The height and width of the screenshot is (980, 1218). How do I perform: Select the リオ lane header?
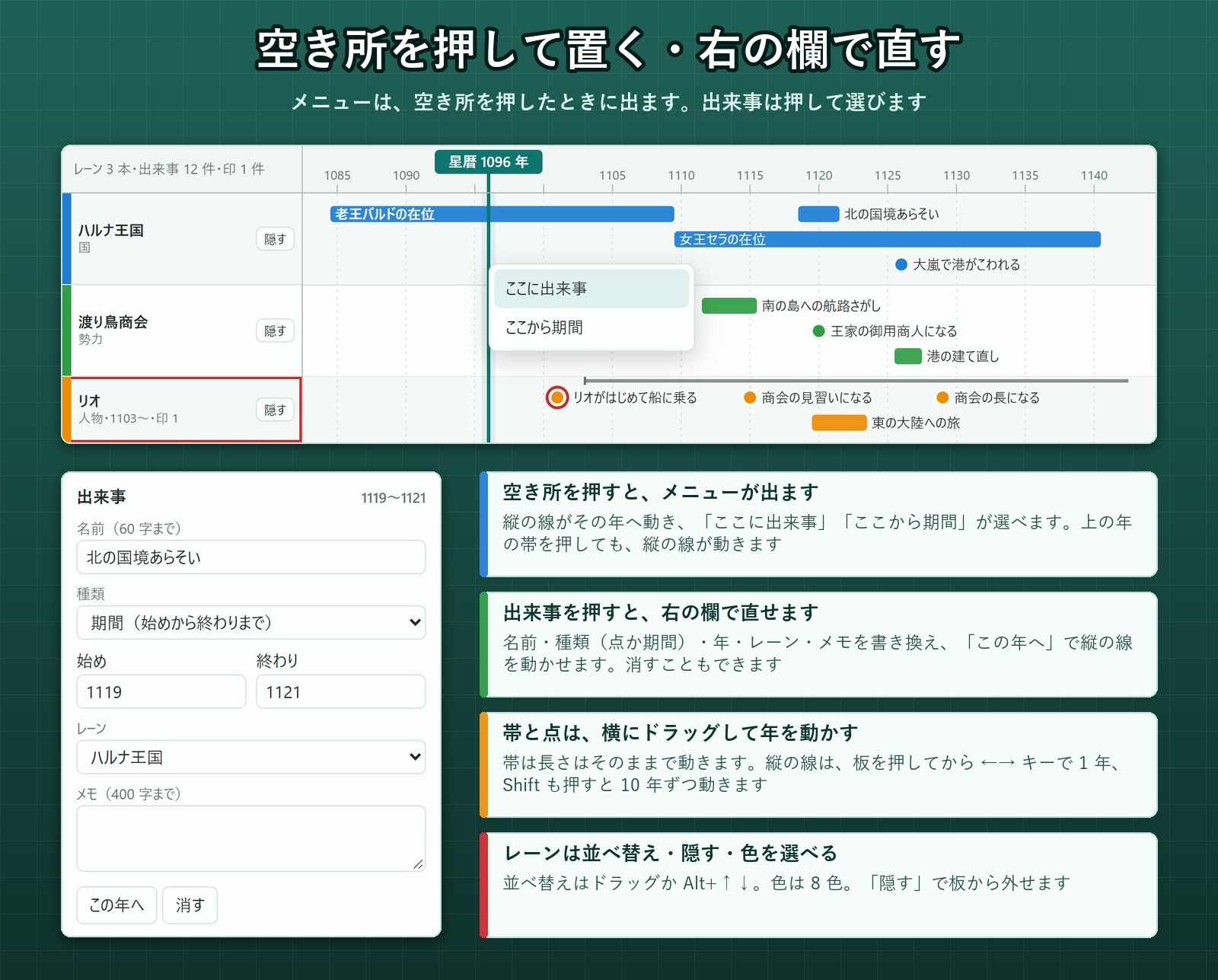click(183, 410)
